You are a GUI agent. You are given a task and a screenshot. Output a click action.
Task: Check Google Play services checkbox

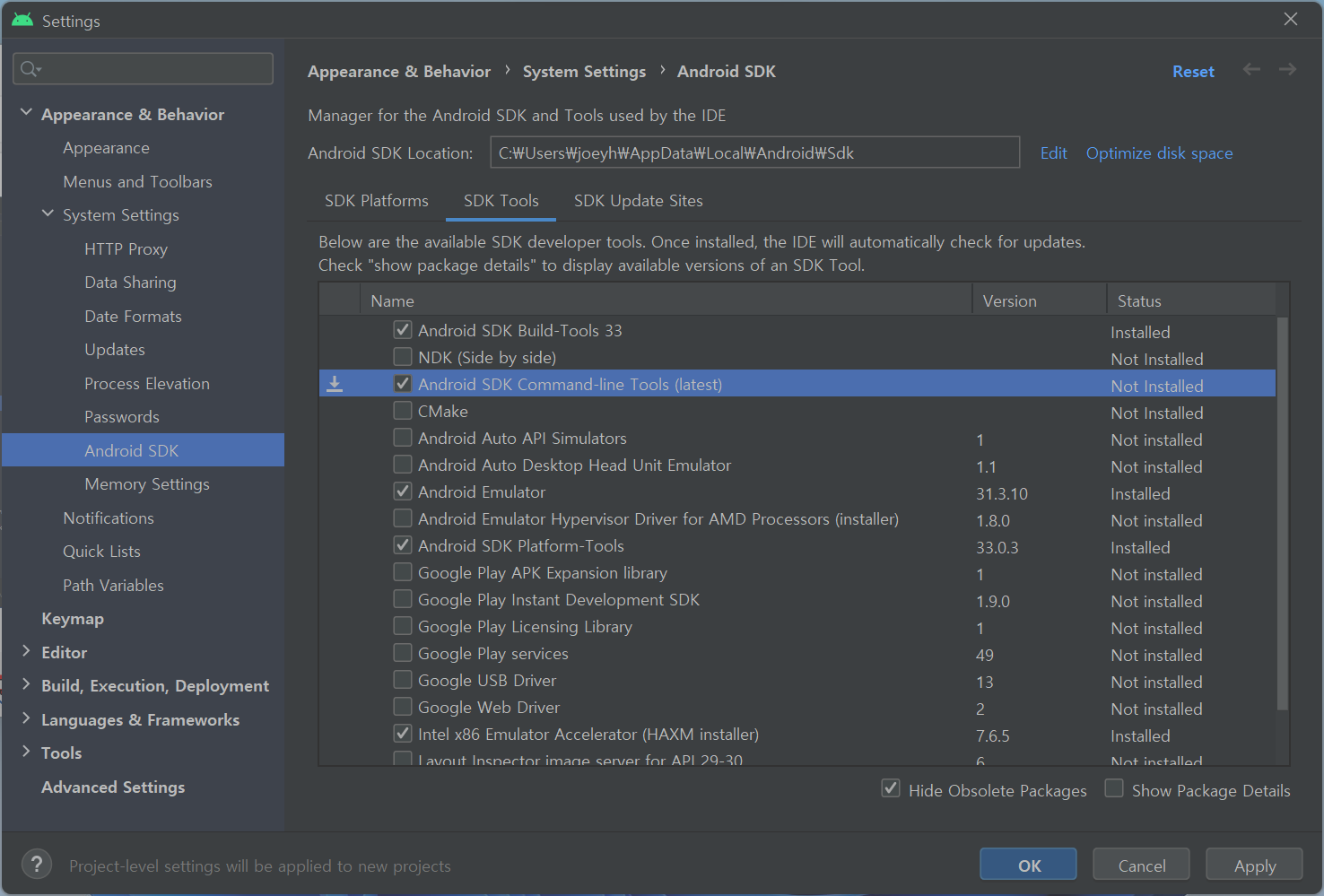click(403, 653)
